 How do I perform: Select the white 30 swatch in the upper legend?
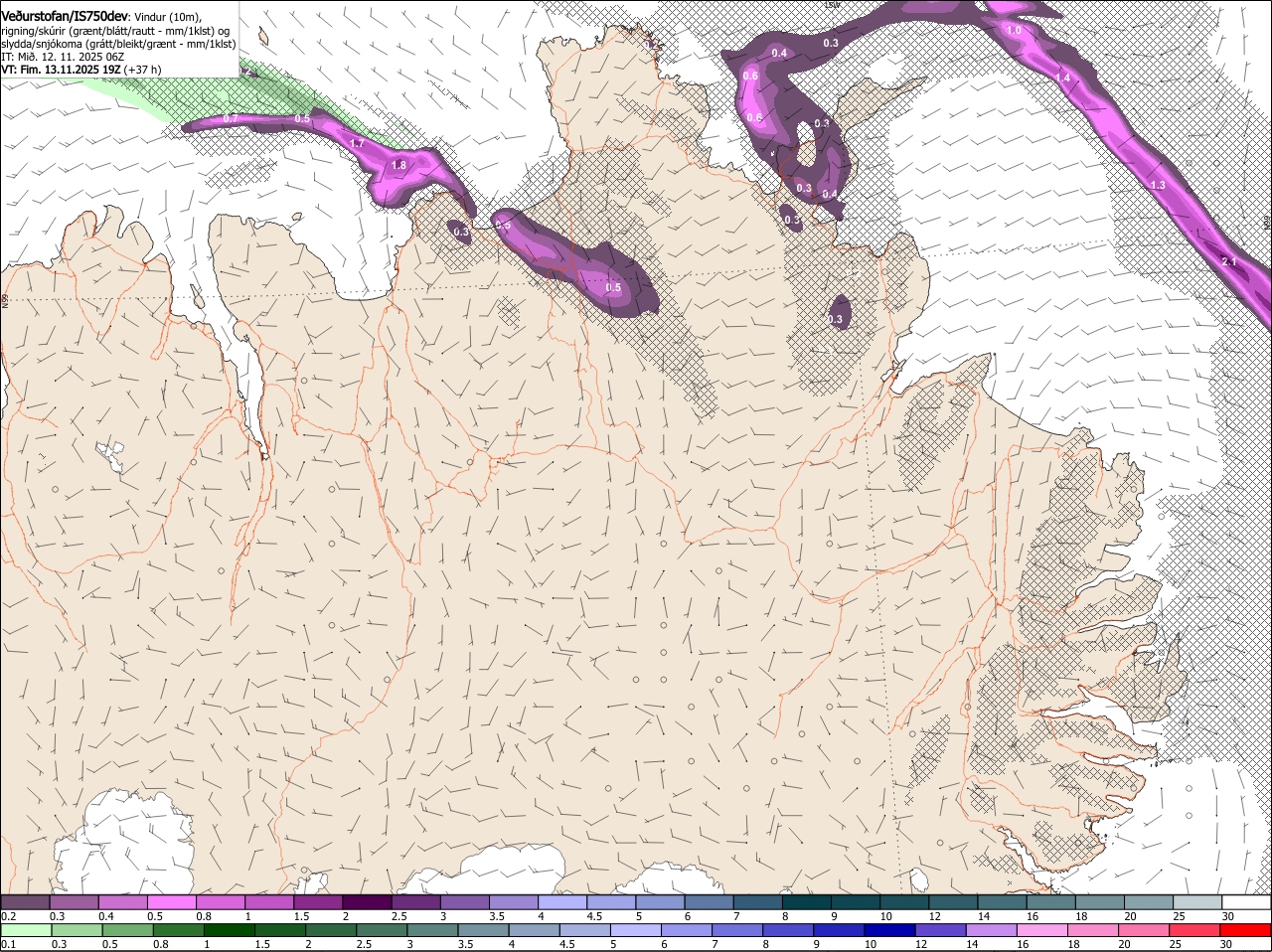1245,902
